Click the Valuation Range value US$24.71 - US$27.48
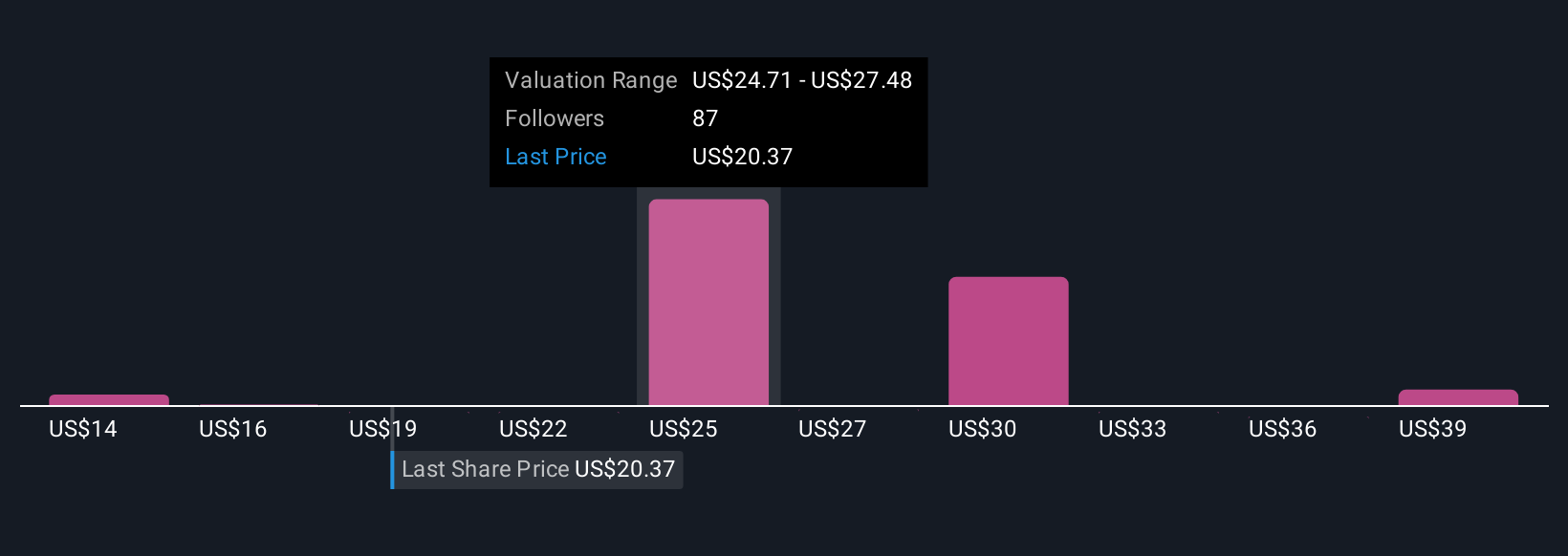Viewport: 1568px width, 556px height. (x=802, y=80)
